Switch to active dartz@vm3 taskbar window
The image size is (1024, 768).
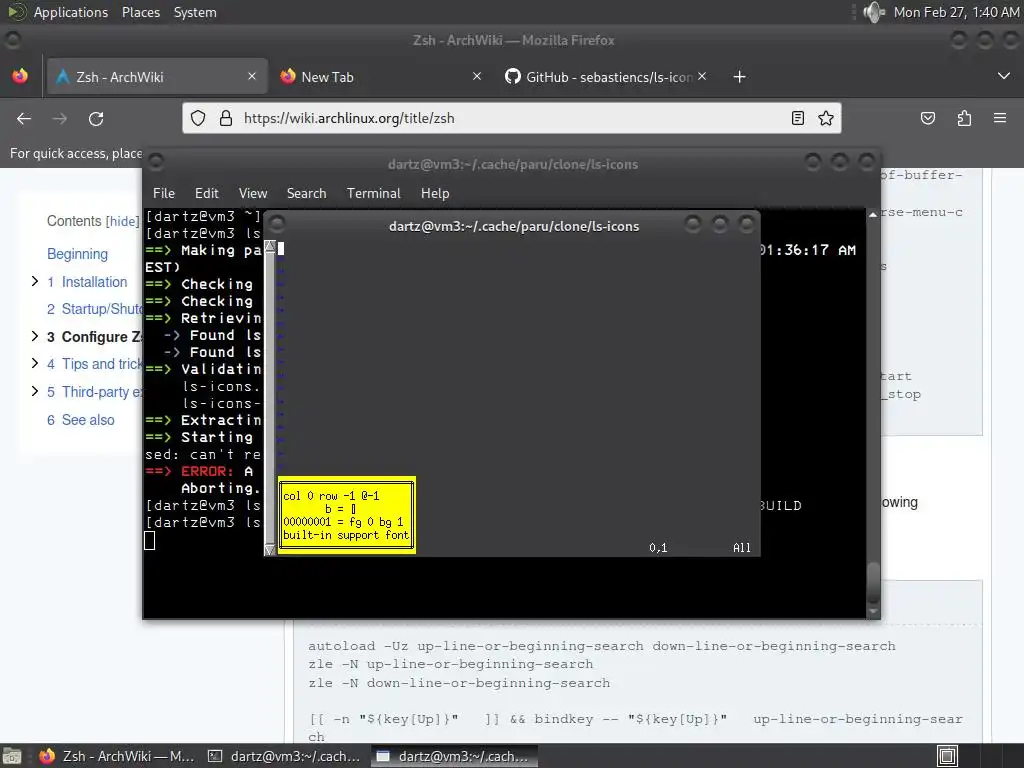point(454,756)
